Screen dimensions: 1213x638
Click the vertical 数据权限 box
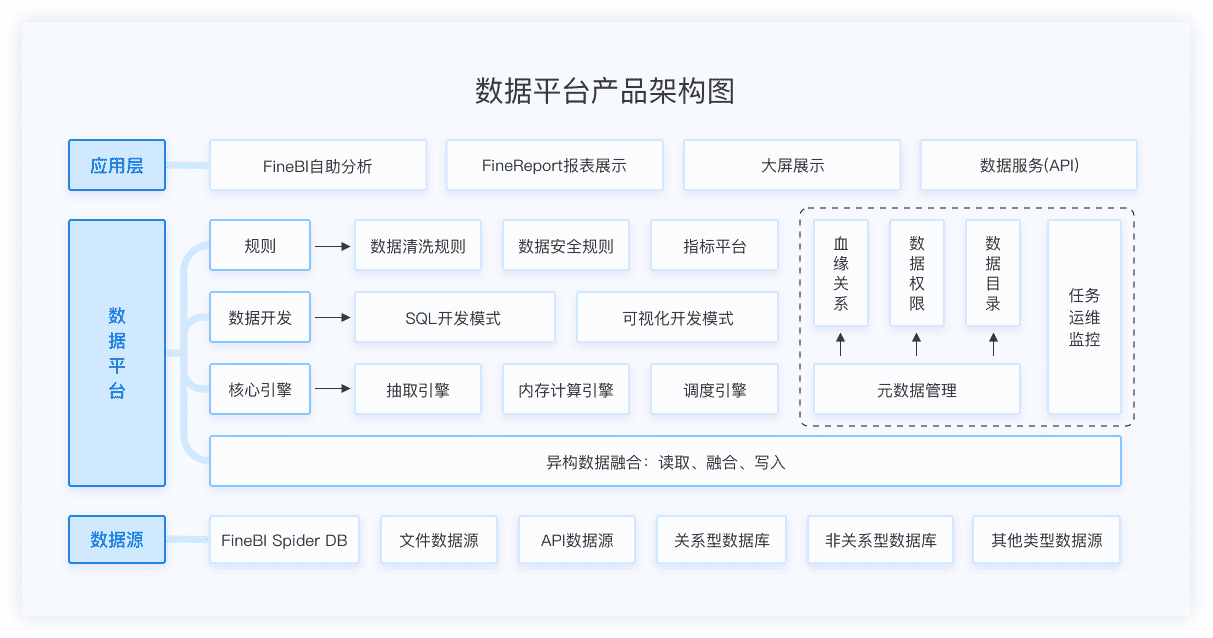917,273
